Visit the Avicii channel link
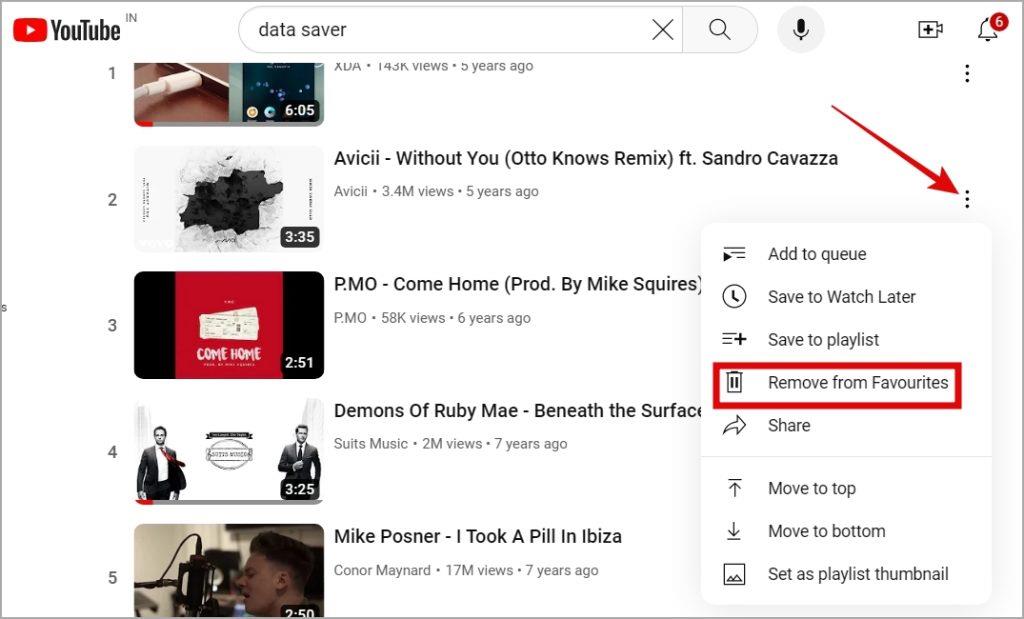 coord(351,191)
